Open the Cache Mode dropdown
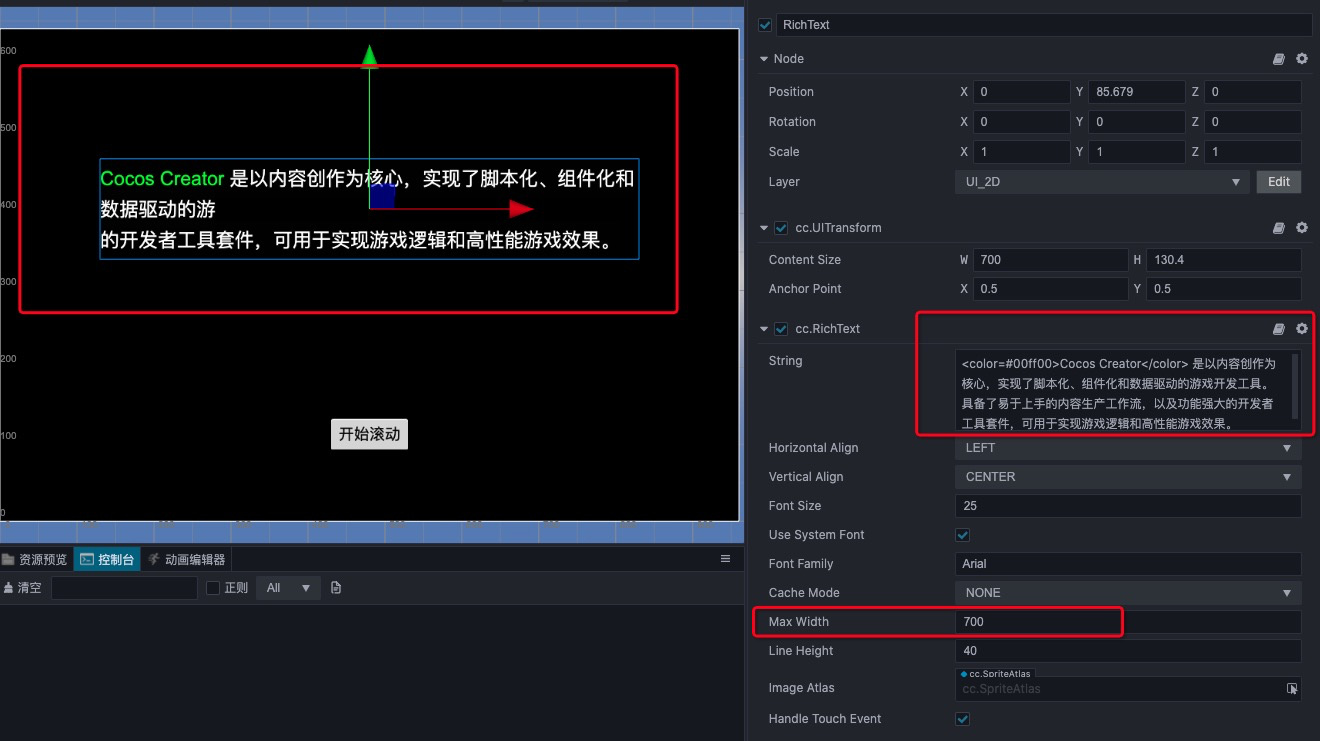Screen dimensions: 1320x741 click(1129, 593)
